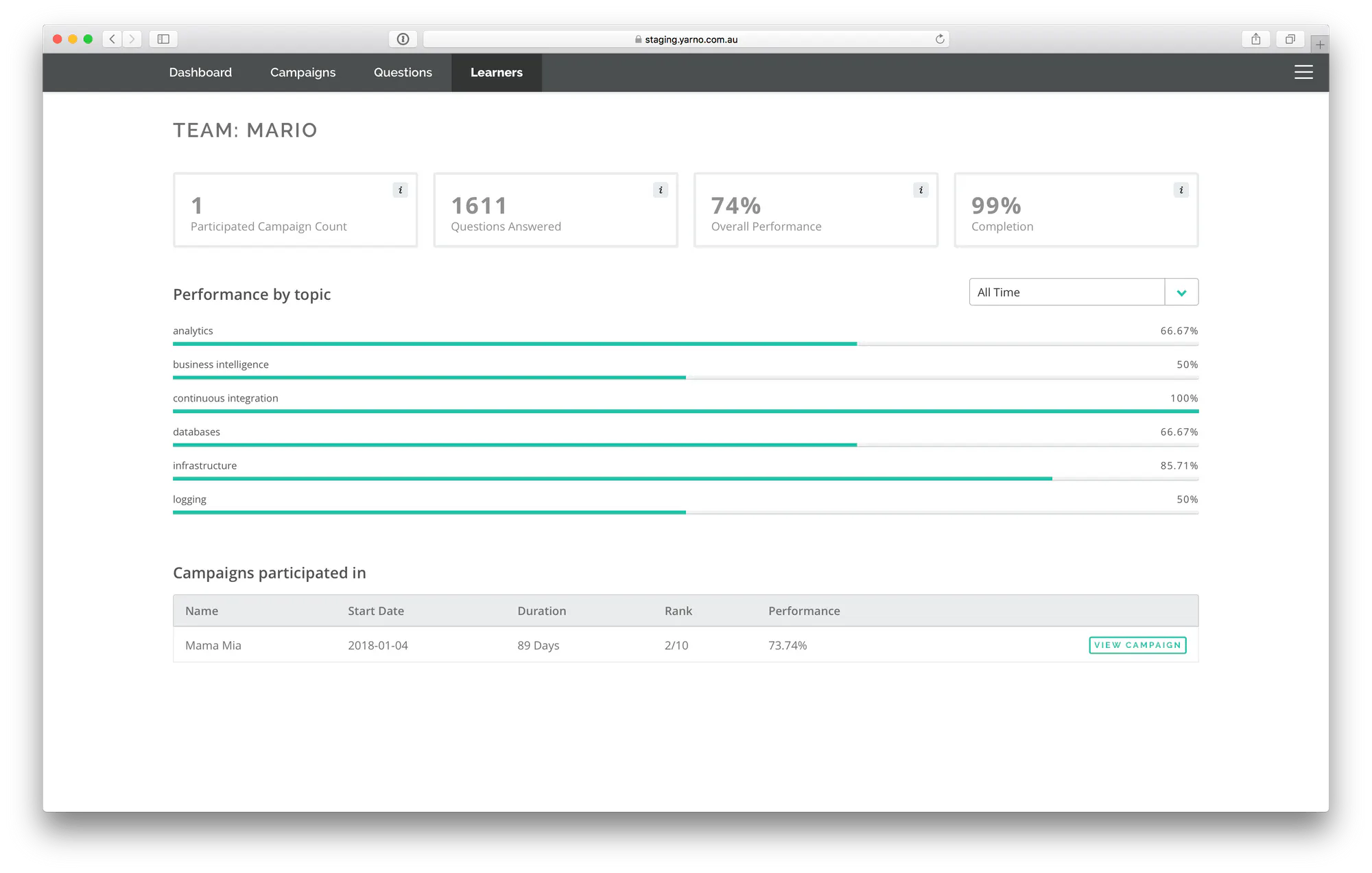This screenshot has height=873, width=1372.
Task: Expand the All Time dropdown arrow
Action: pyautogui.click(x=1181, y=292)
